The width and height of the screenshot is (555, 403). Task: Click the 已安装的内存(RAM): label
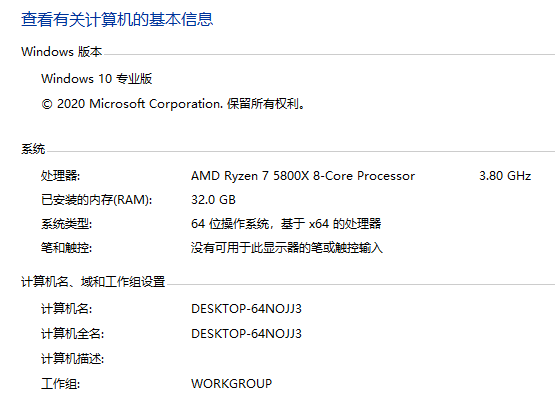coord(97,200)
